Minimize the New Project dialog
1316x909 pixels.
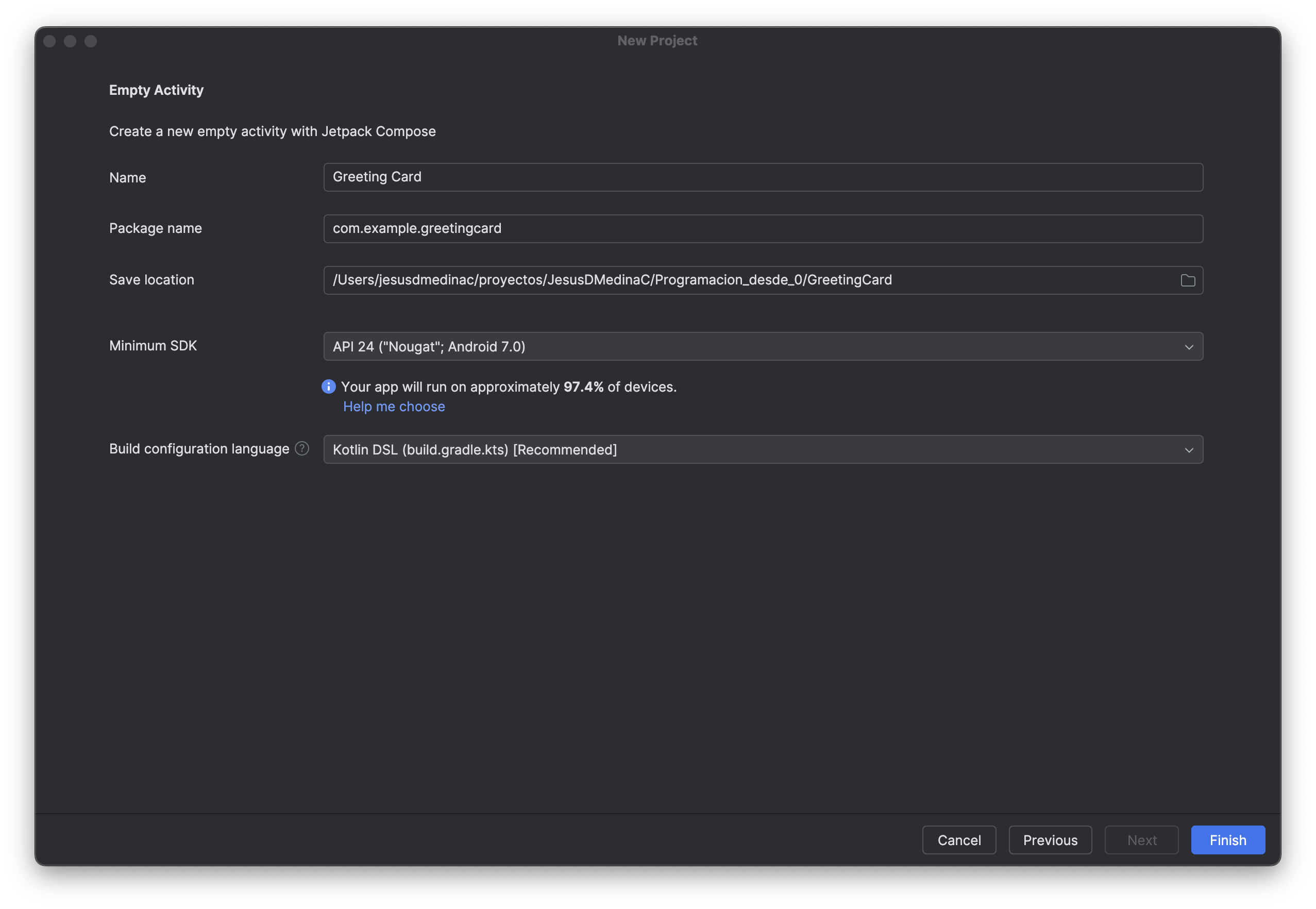tap(70, 41)
